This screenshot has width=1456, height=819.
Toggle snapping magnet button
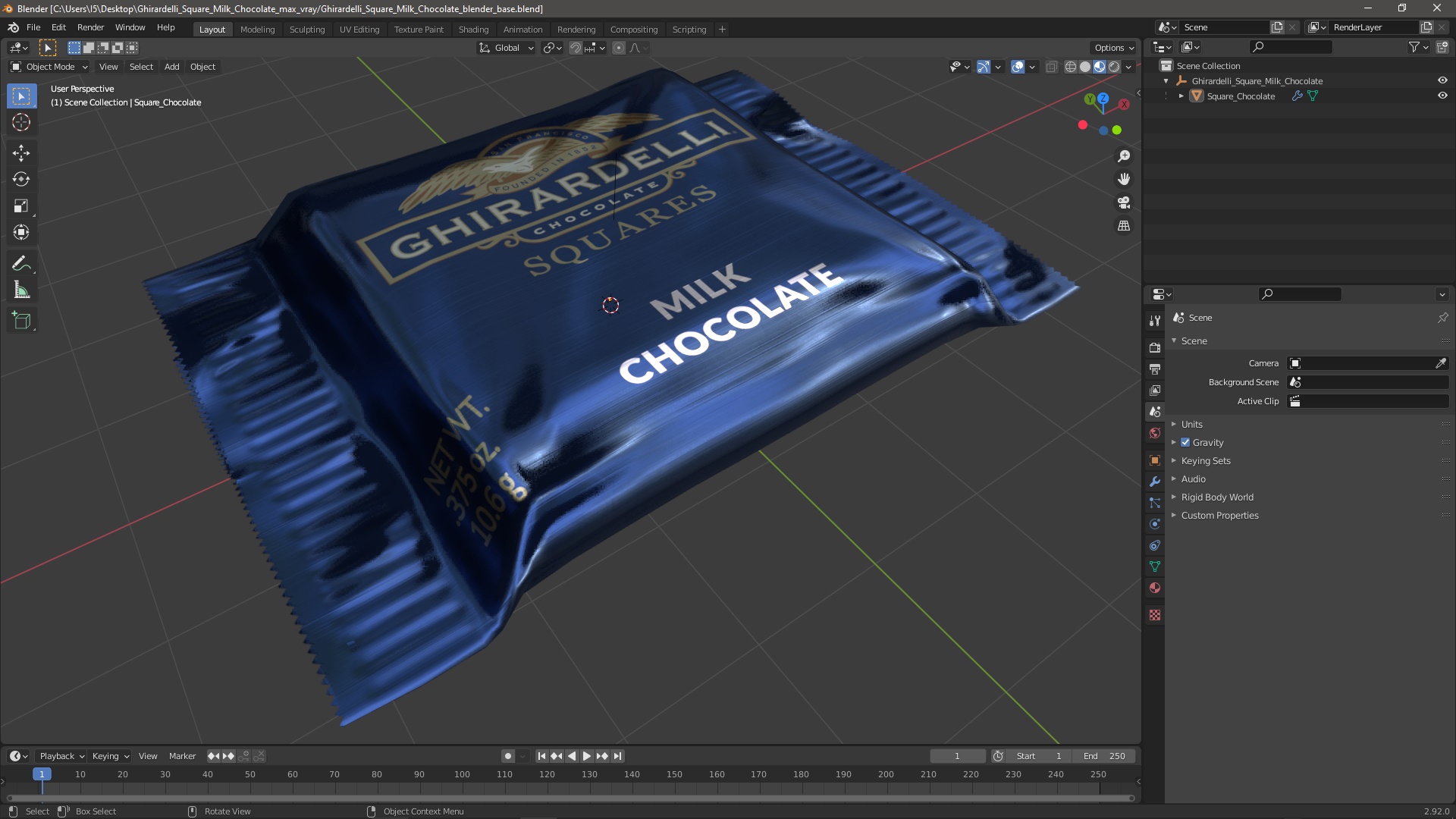point(576,48)
